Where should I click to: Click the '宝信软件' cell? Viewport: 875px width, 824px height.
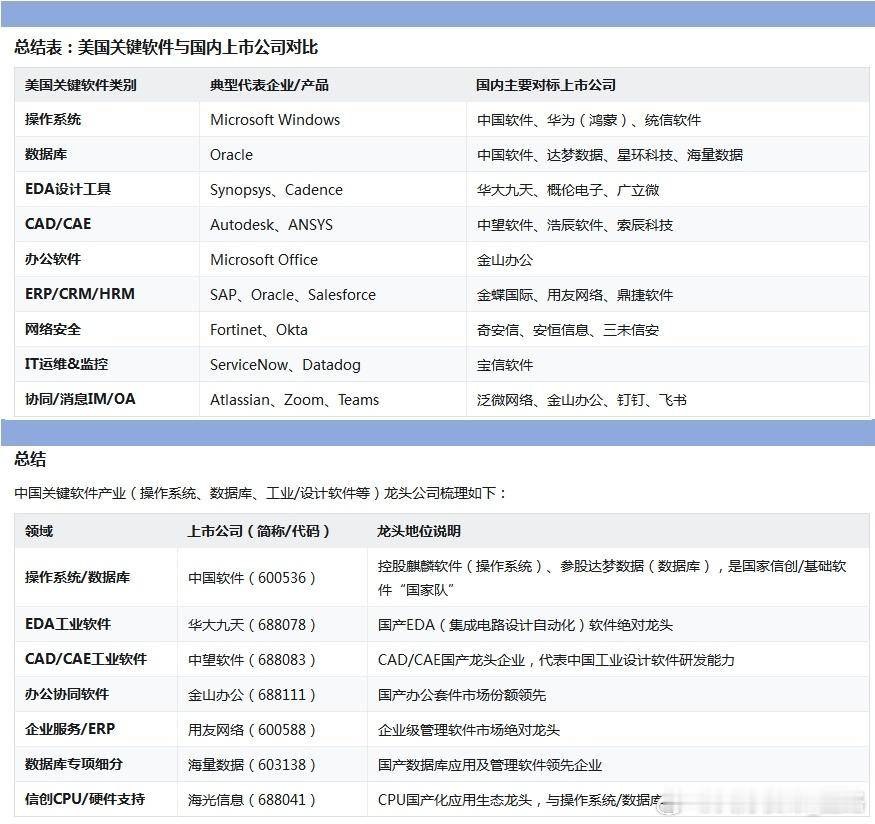504,365
